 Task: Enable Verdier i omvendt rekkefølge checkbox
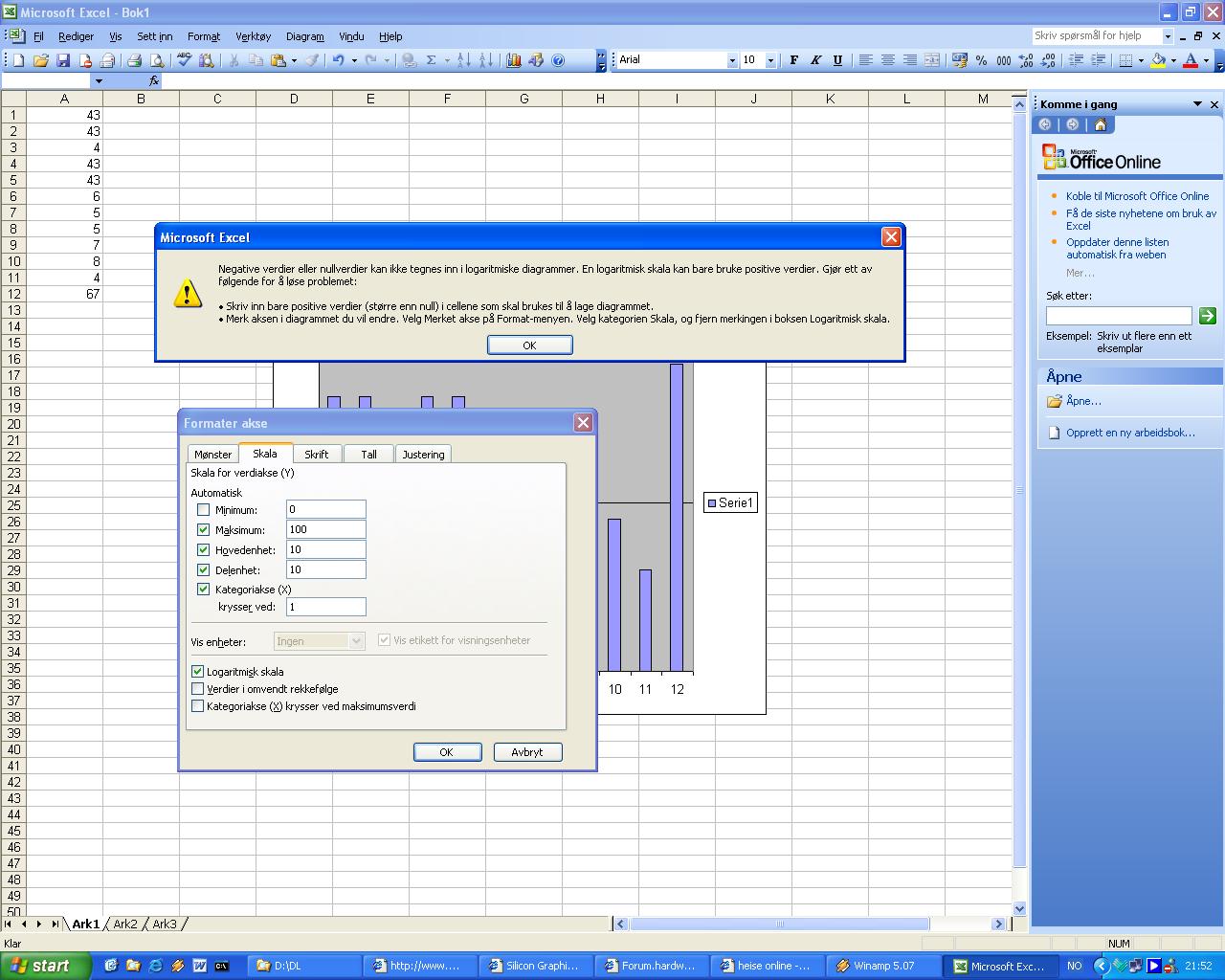tap(198, 689)
